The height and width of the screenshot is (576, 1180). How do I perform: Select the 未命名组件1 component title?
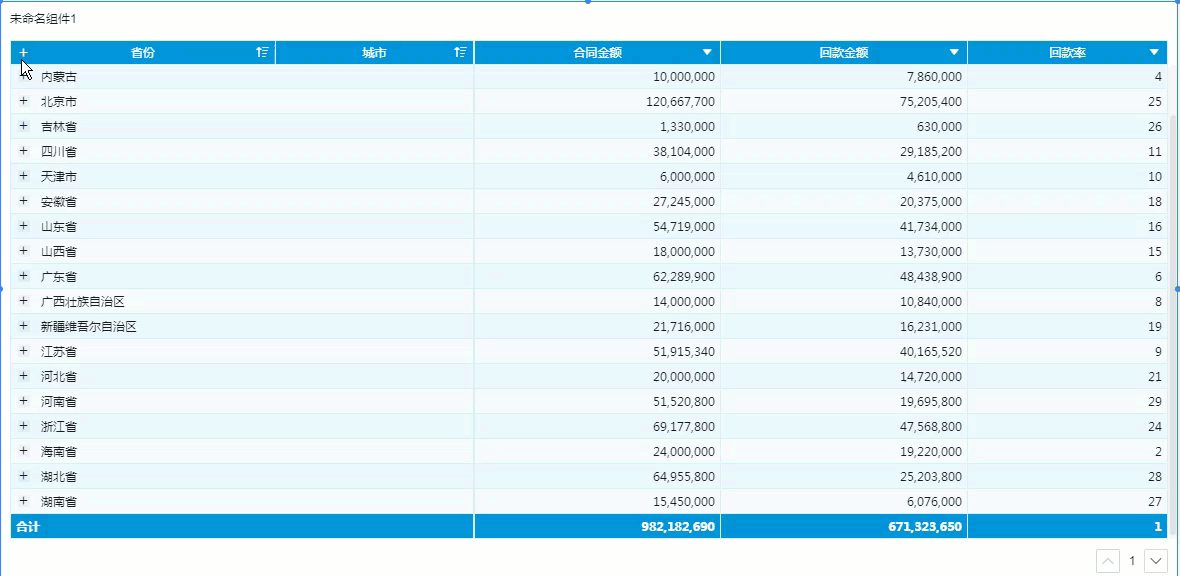click(x=43, y=19)
